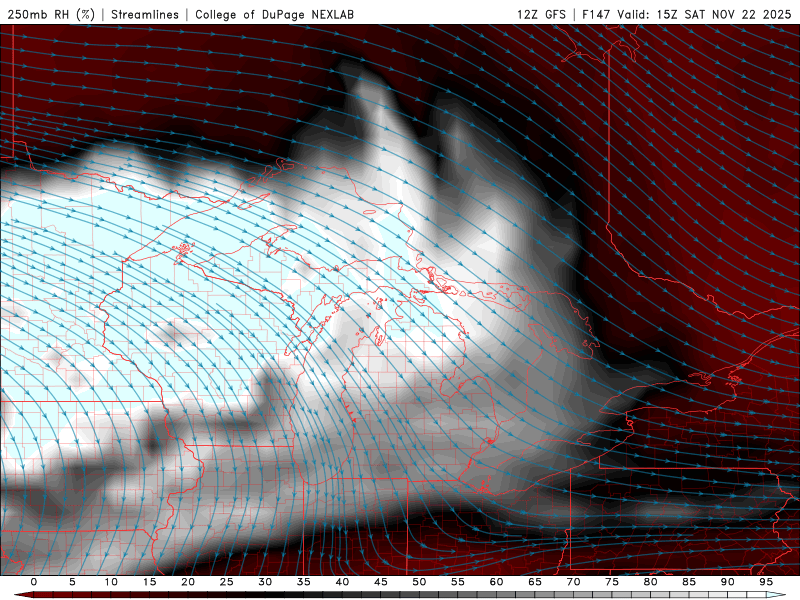Click the colorbar label 55

click(458, 582)
